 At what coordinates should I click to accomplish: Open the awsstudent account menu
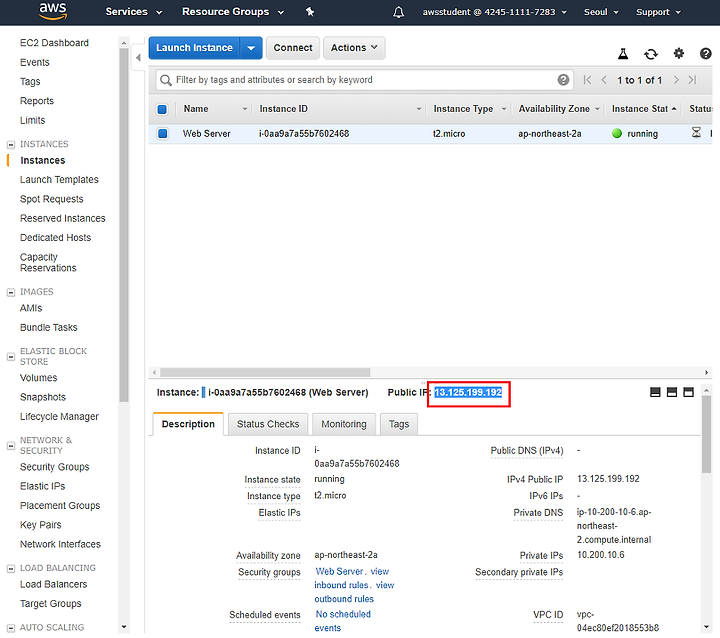[495, 12]
